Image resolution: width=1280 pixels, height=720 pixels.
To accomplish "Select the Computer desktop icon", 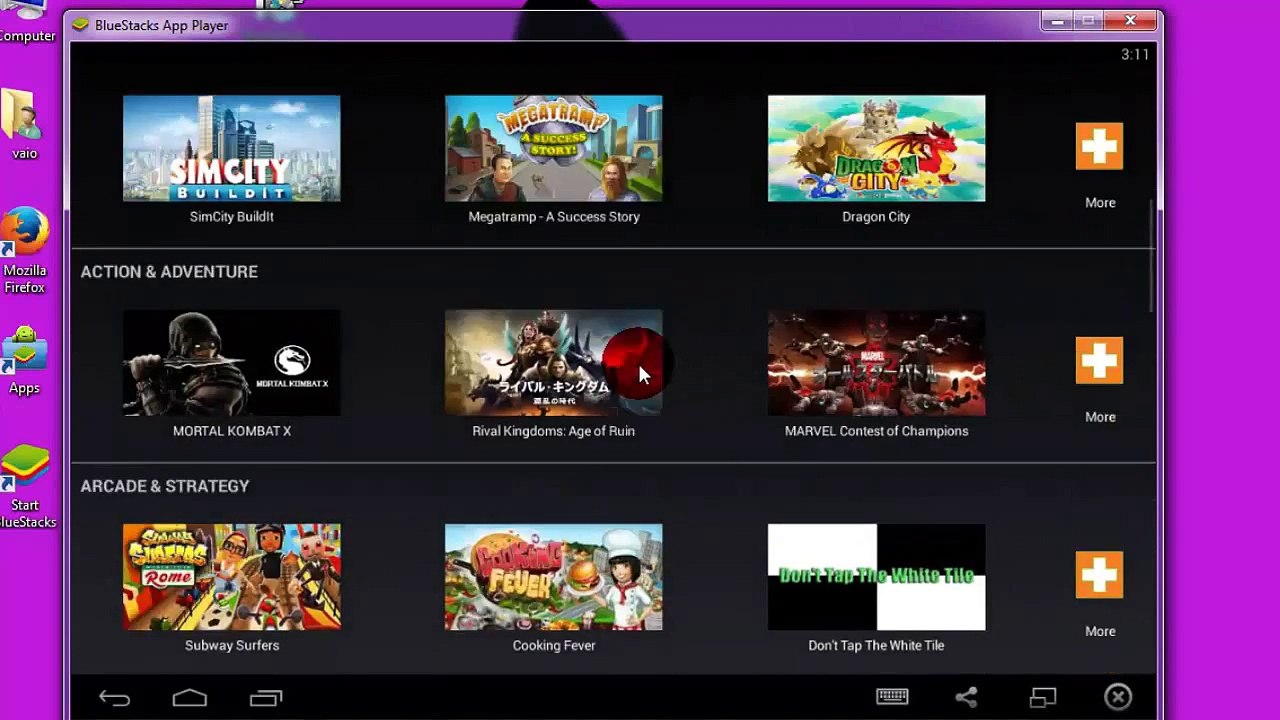I will pos(25,22).
